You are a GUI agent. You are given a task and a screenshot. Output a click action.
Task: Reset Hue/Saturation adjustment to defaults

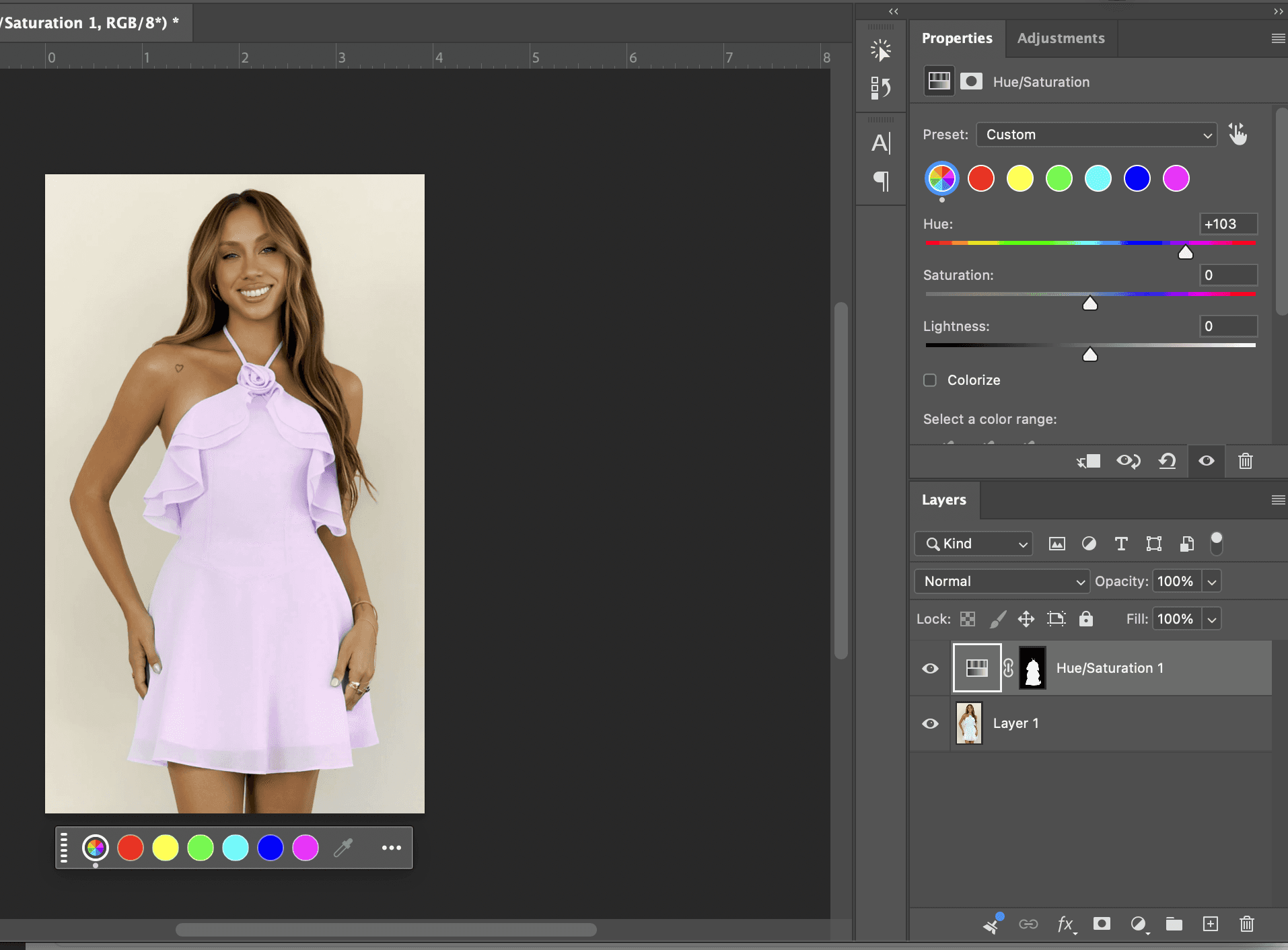(x=1168, y=461)
